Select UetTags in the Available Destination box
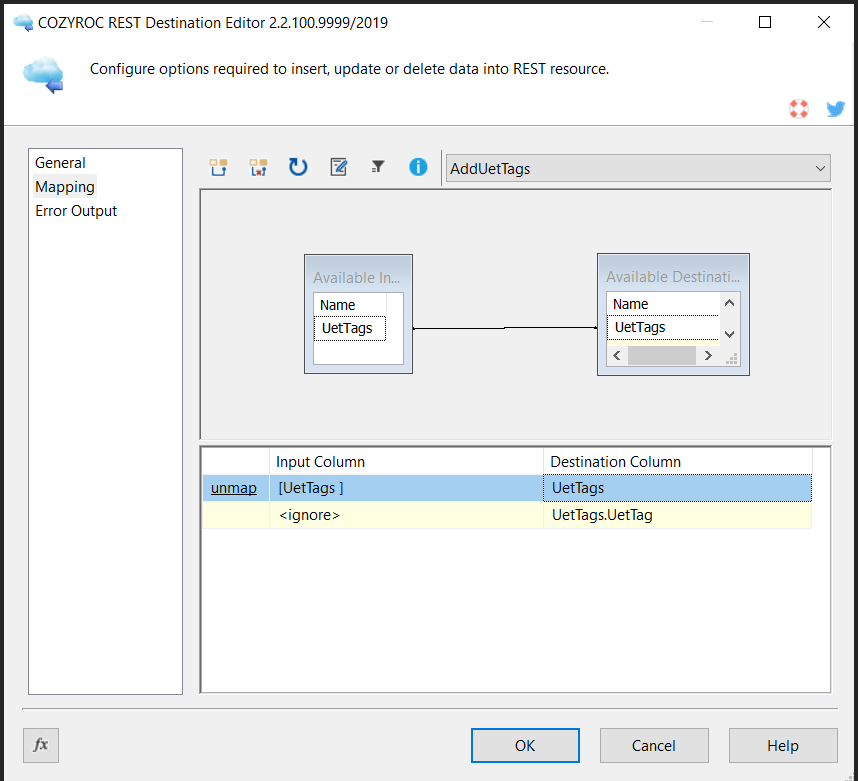This screenshot has width=858, height=781. pos(663,327)
